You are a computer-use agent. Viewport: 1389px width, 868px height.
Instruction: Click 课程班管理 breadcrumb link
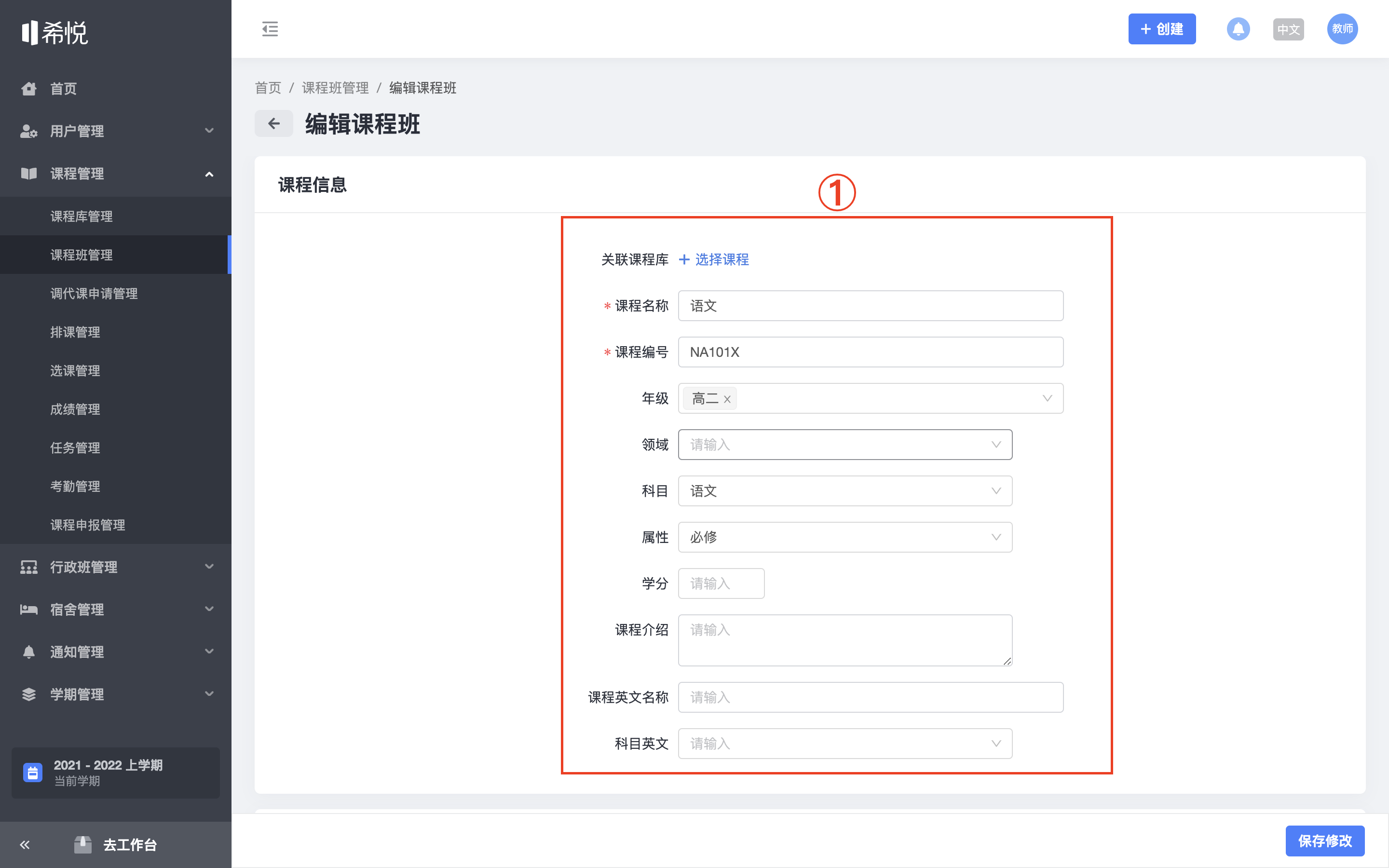click(x=335, y=88)
